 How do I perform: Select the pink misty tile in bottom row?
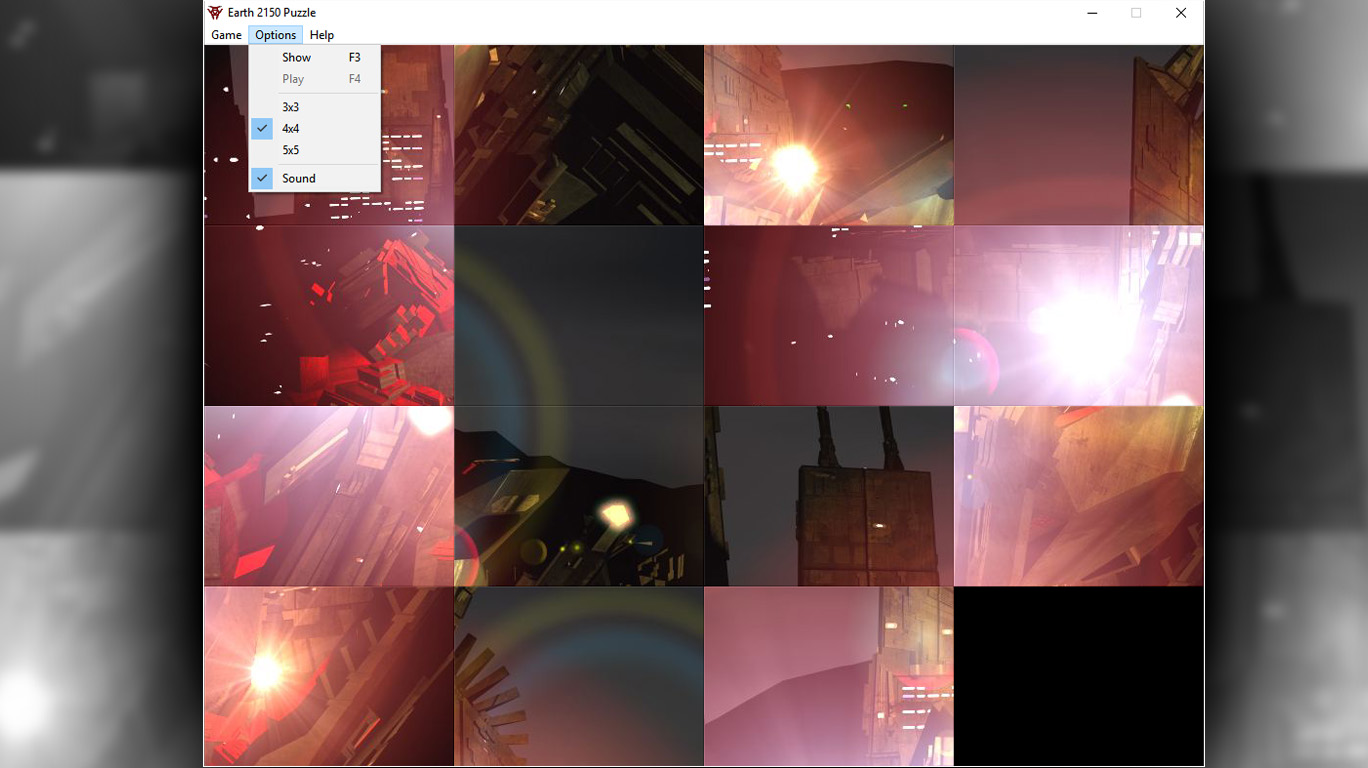[x=828, y=676]
